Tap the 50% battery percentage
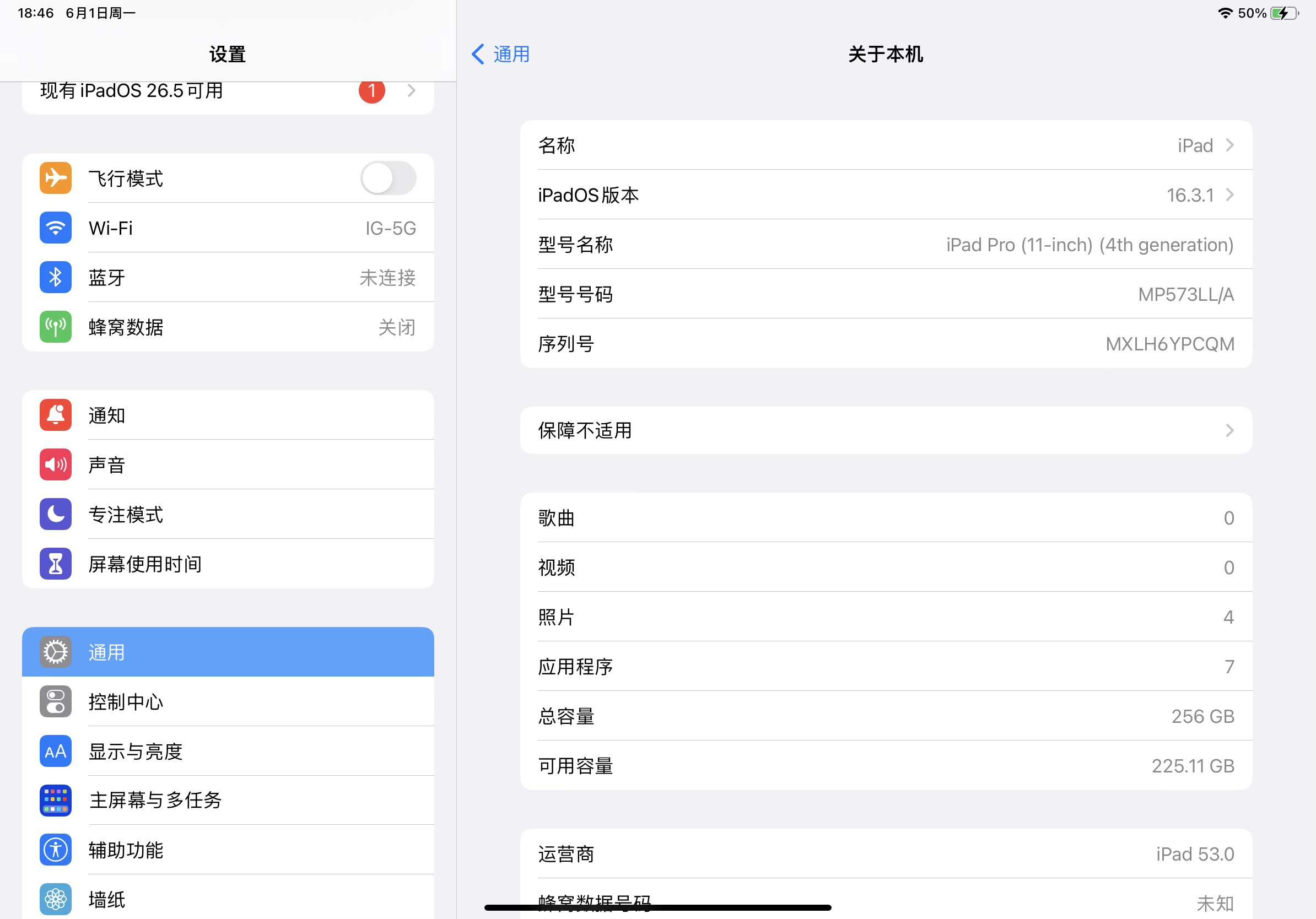The width and height of the screenshot is (1316, 919). [x=1252, y=13]
